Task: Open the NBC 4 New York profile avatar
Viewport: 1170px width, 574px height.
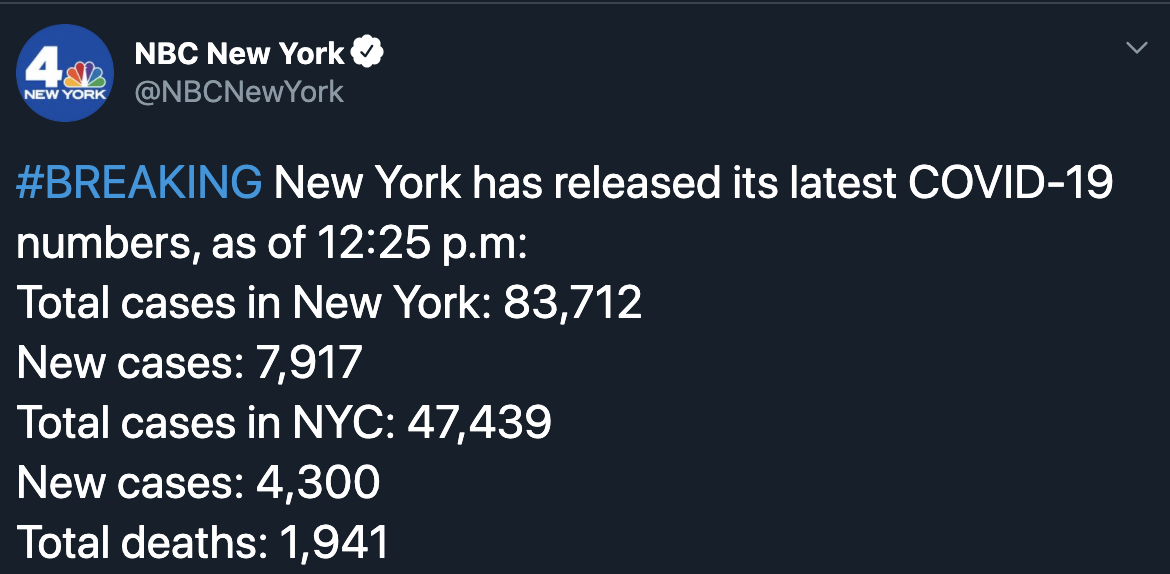Action: pyautogui.click(x=65, y=72)
